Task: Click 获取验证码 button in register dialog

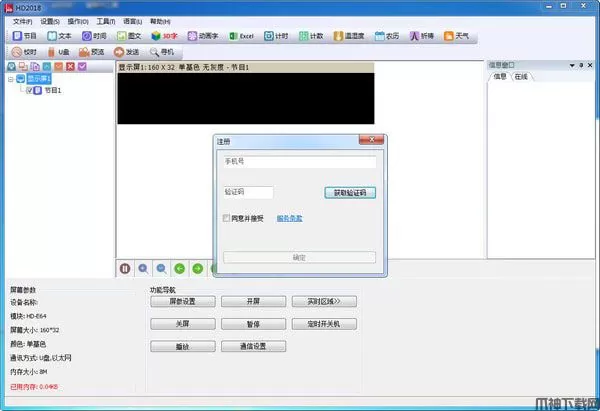Action: click(x=350, y=192)
